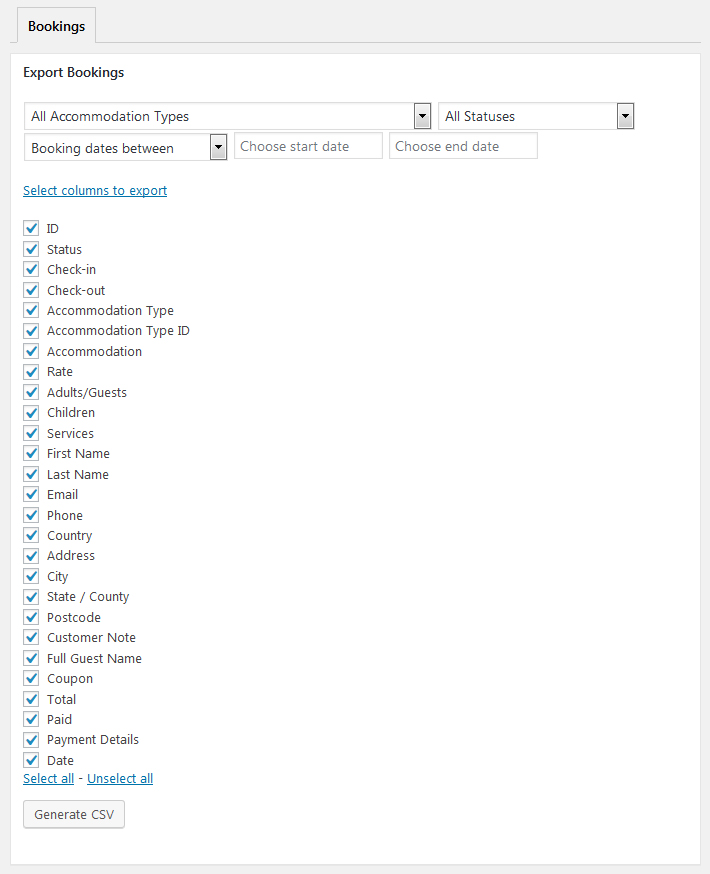Open the All Accommodation Types dropdown

227,116
